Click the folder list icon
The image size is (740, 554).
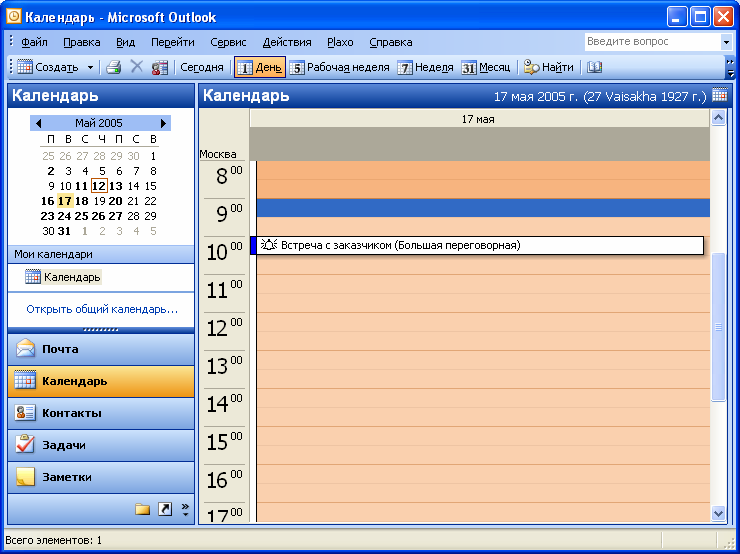pyautogui.click(x=143, y=509)
